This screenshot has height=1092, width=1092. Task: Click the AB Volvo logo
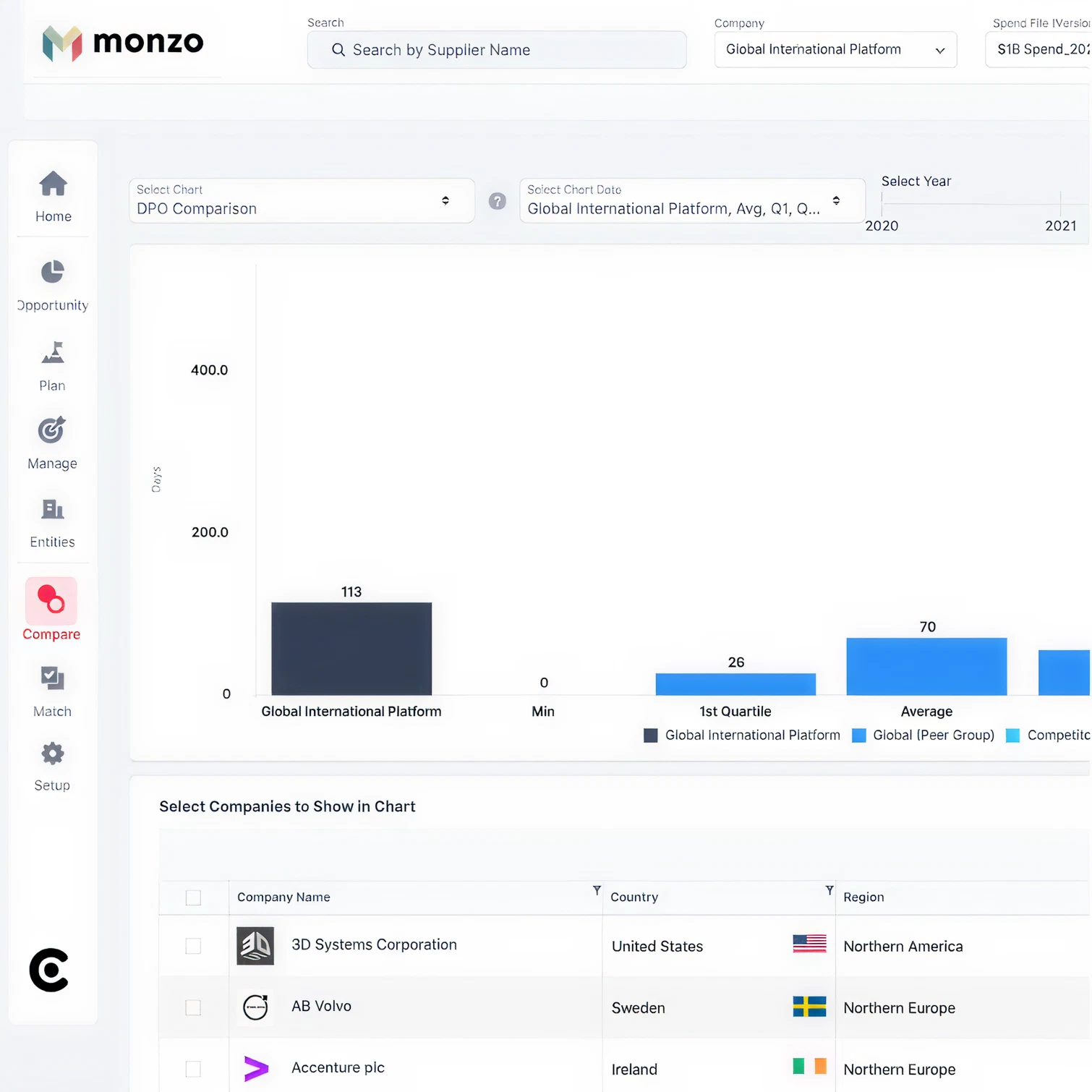[x=255, y=1007]
